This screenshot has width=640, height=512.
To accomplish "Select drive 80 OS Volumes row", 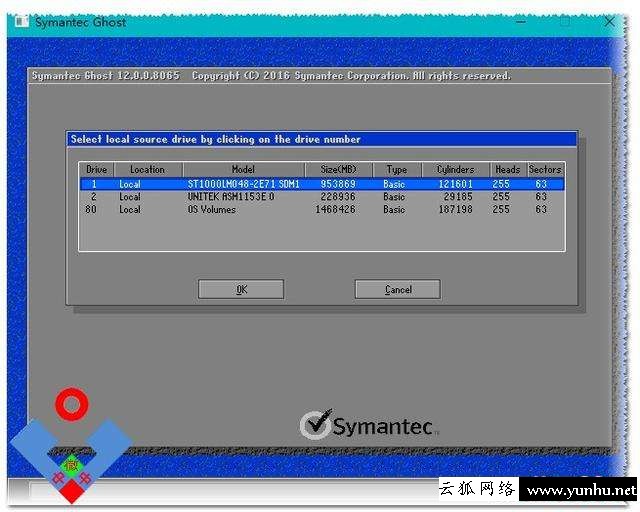I will tap(322, 209).
